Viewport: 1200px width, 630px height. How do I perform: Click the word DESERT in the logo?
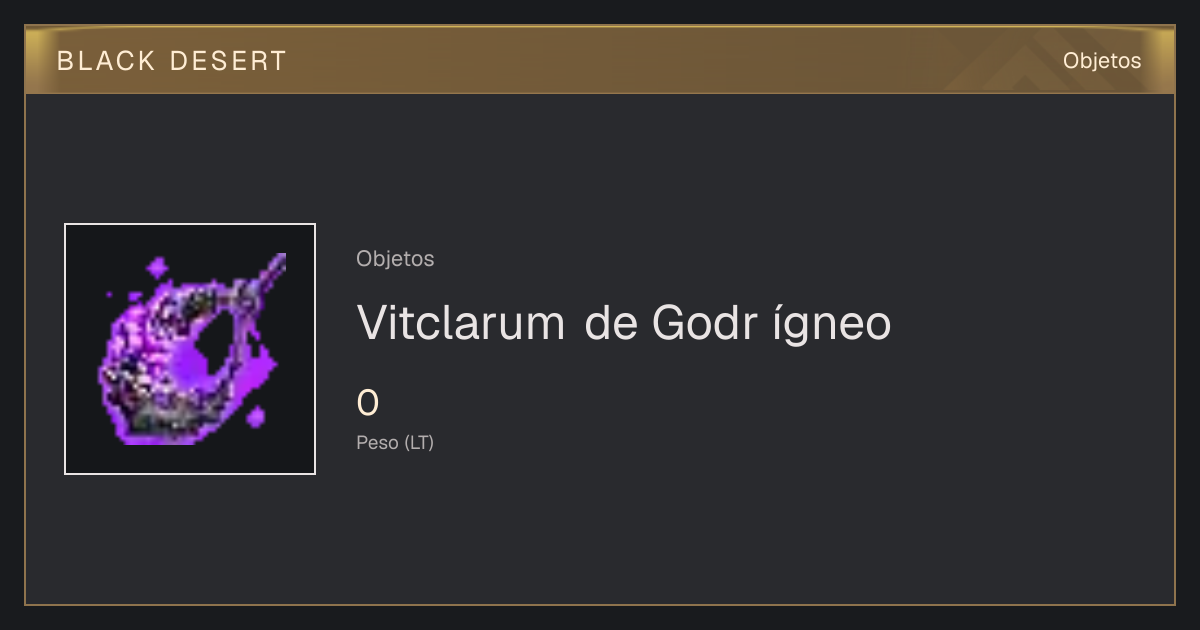[228, 61]
